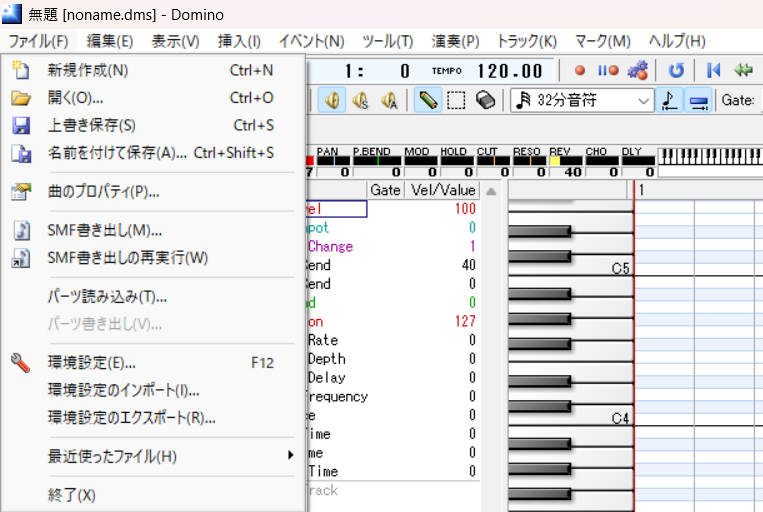Screen dimensions: 763x512
Task: Click the SMF re-export icon beside SMF書き出しの再実行
Action: (x=21, y=258)
